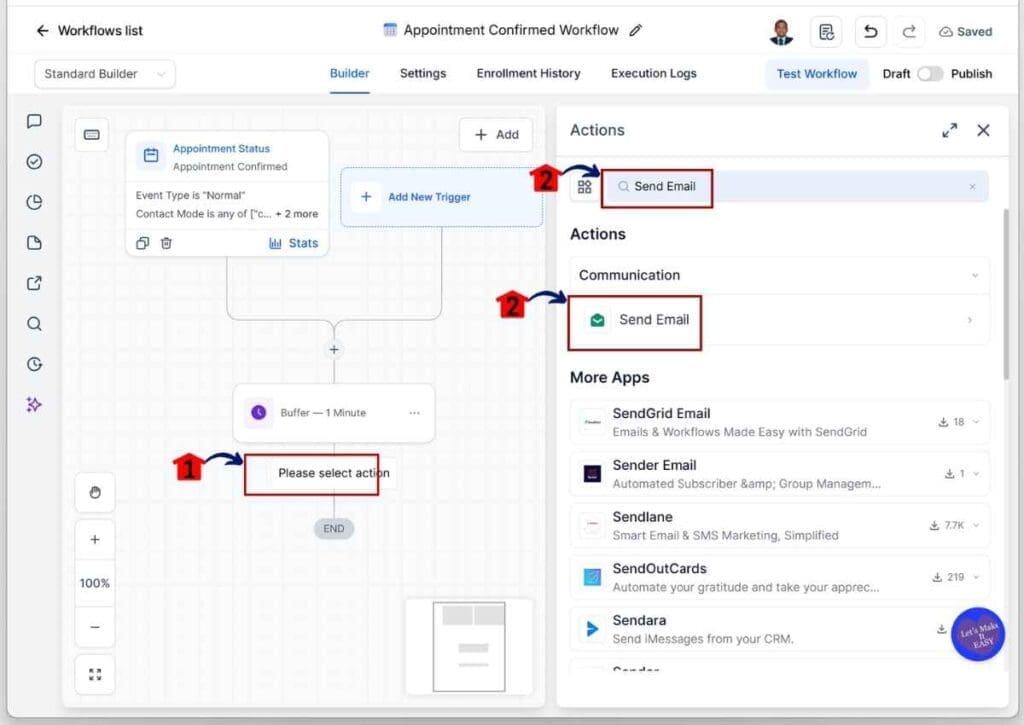1024x725 pixels.
Task: Click the END node
Action: tap(334, 528)
